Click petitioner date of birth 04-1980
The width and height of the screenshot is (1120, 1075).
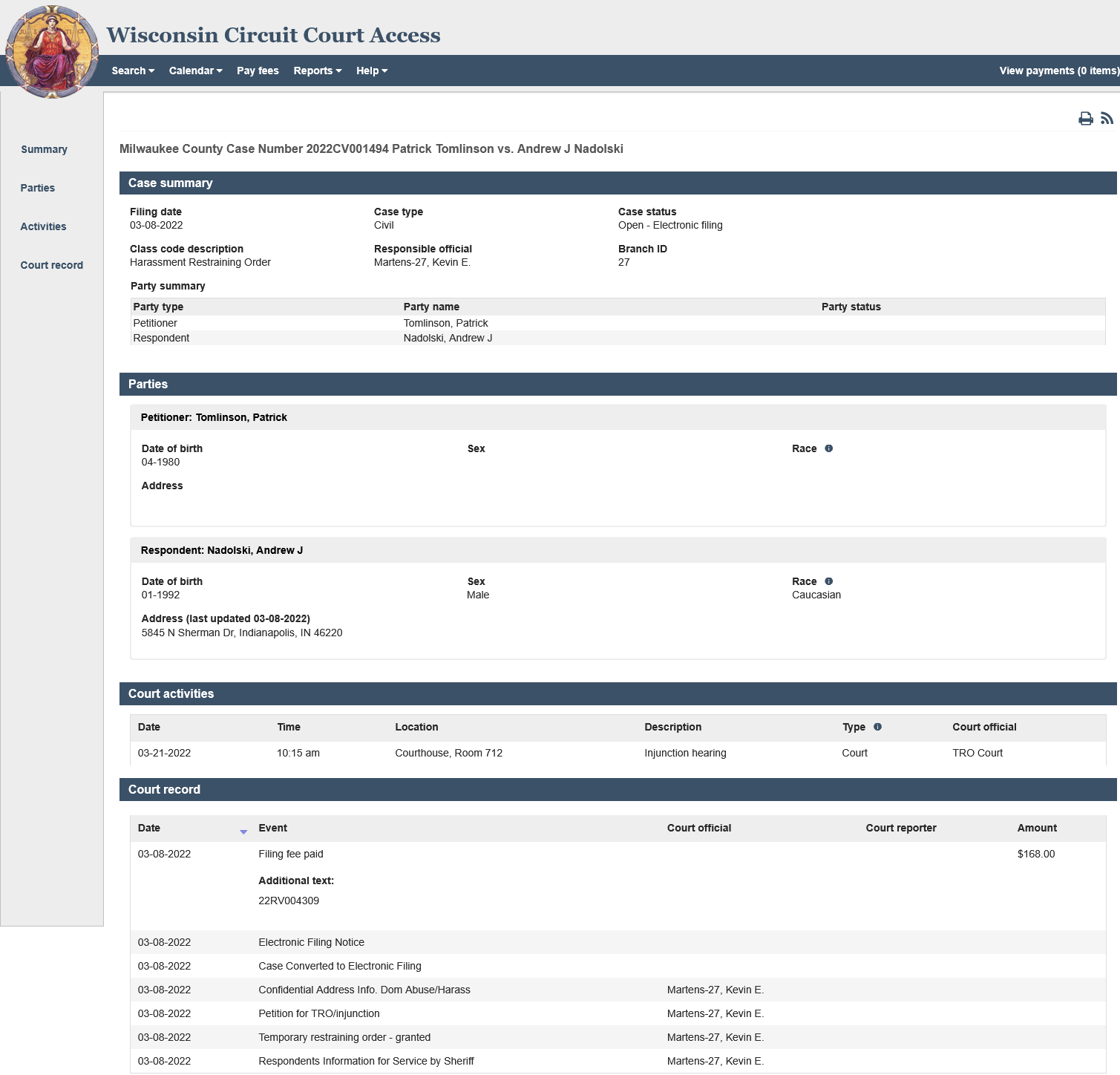[x=160, y=462]
